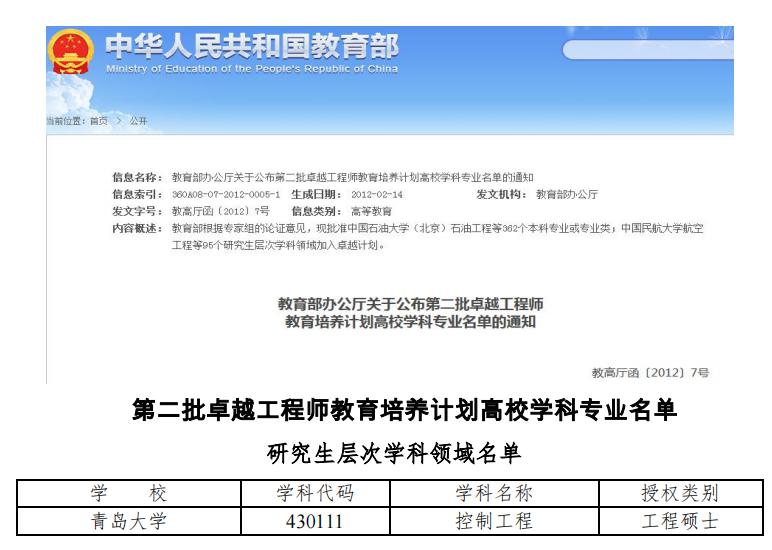The image size is (772, 550).
Task: Select issuing agency 教育部办公厅
Action: click(x=567, y=194)
